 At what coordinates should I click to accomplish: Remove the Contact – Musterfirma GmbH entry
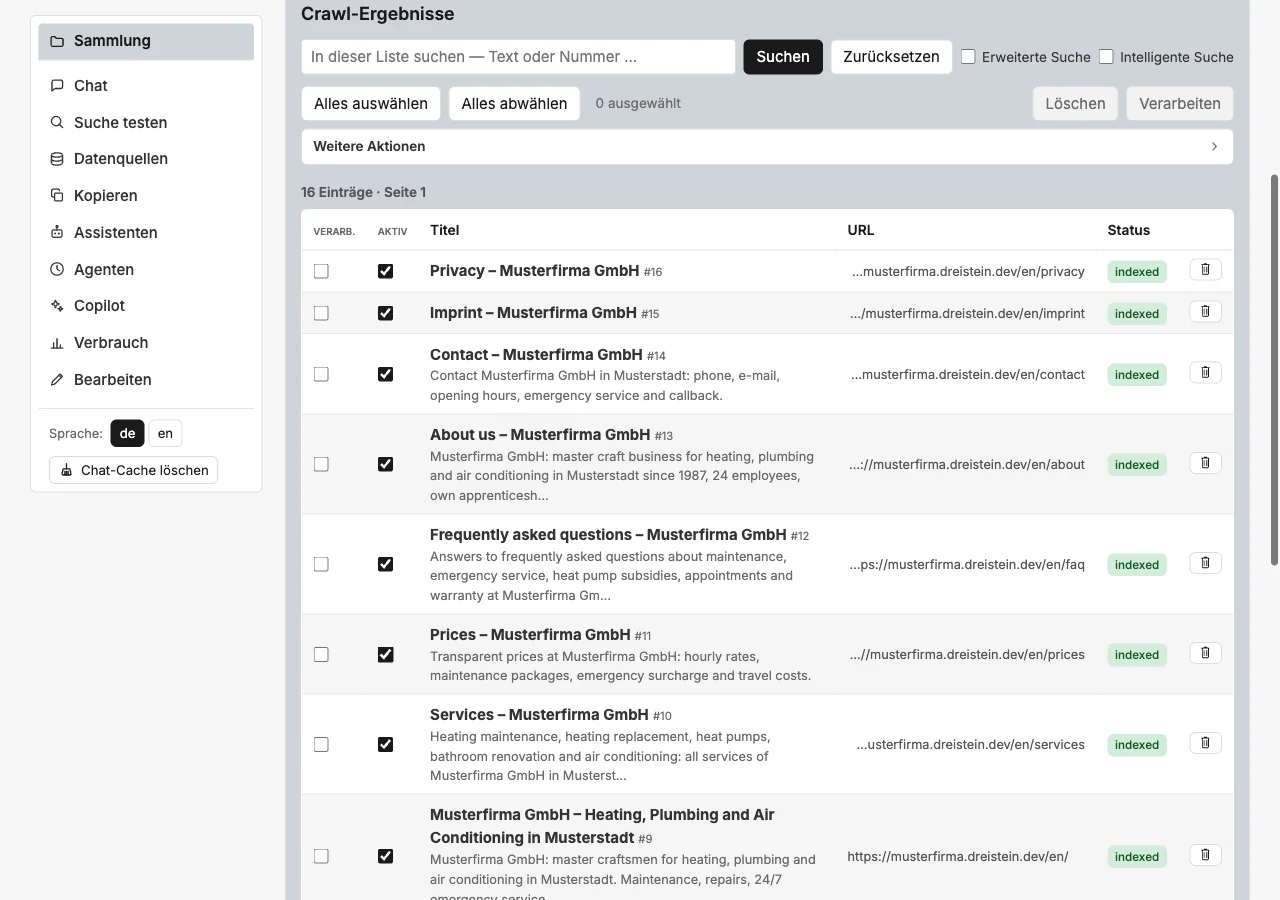pyautogui.click(x=1205, y=373)
